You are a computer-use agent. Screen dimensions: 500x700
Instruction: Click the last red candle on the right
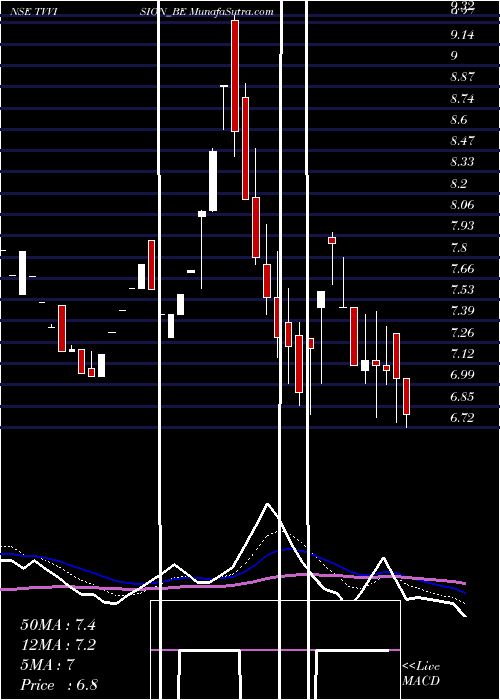(x=407, y=396)
